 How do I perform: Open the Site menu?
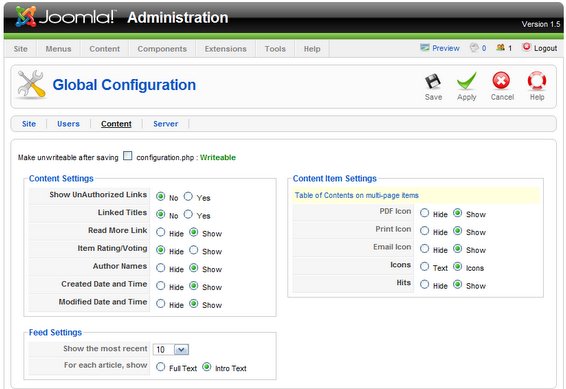click(x=21, y=49)
